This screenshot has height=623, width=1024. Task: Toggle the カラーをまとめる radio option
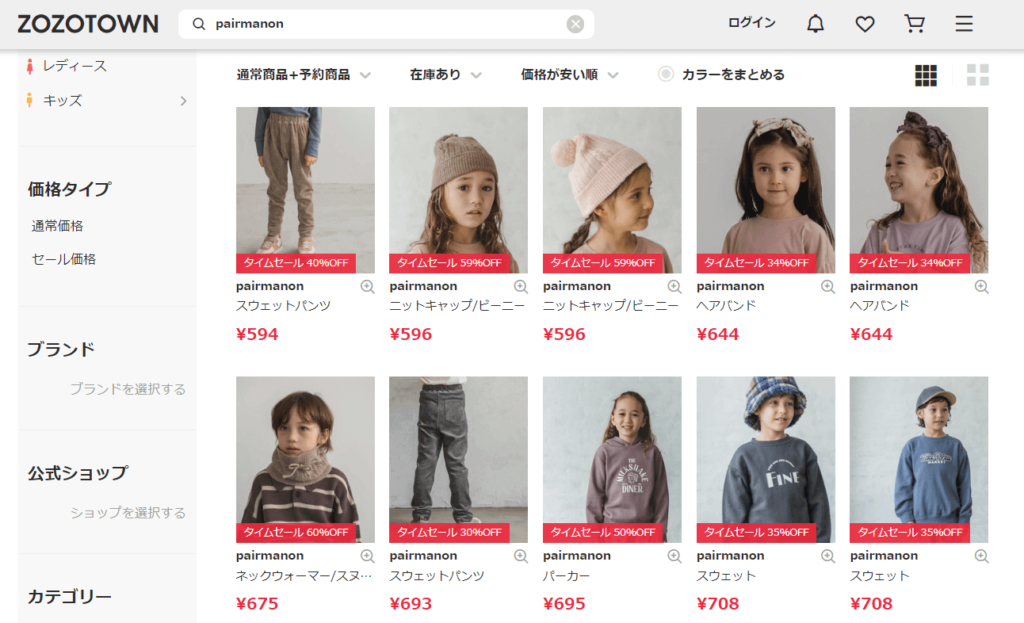pos(665,74)
